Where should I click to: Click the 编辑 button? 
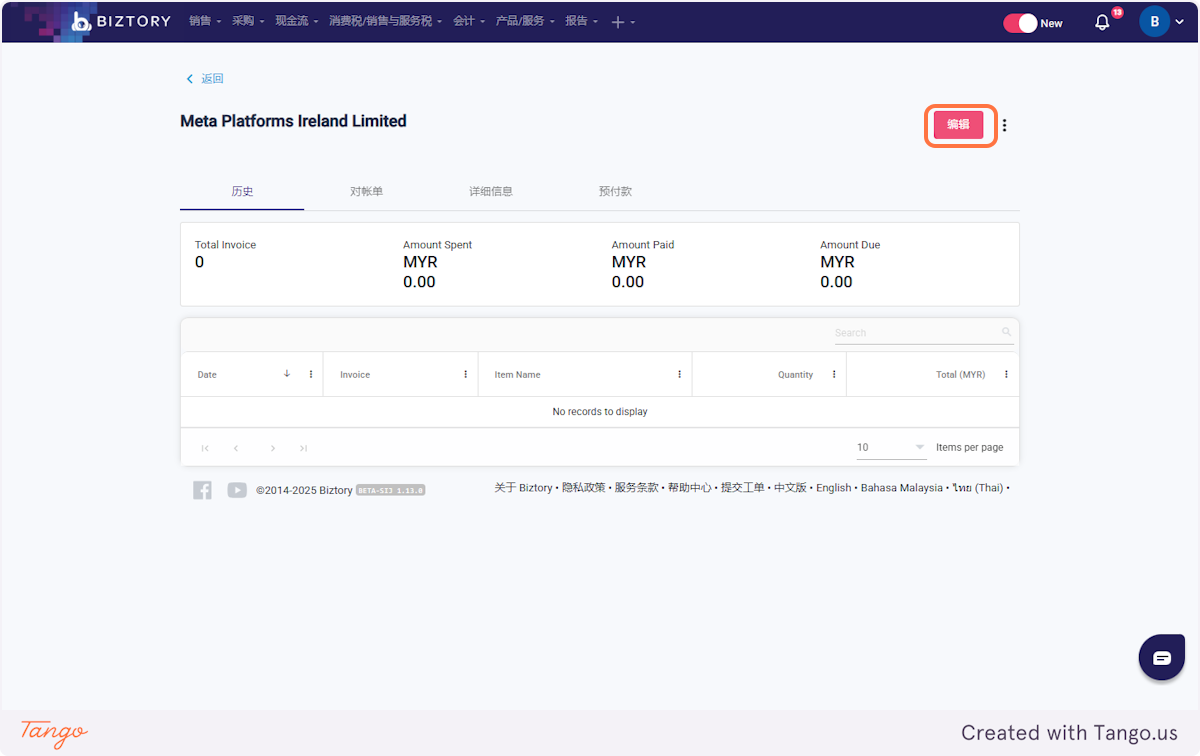tap(959, 124)
